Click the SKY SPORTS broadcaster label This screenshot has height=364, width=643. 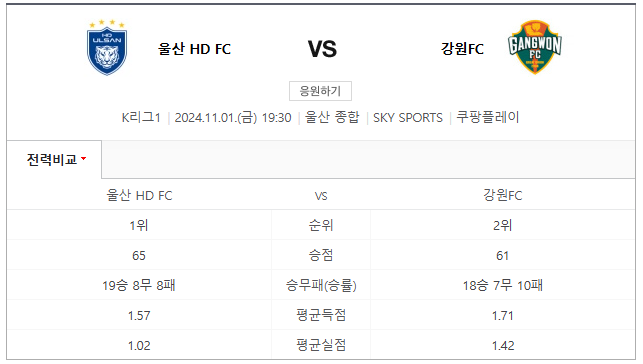click(x=408, y=118)
